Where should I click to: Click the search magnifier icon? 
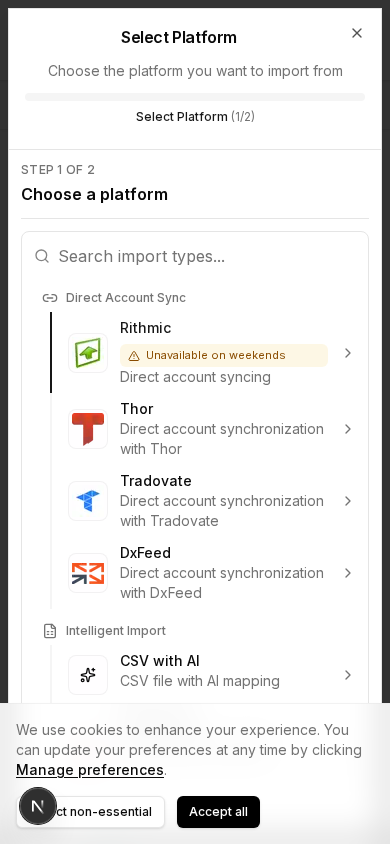click(42, 256)
